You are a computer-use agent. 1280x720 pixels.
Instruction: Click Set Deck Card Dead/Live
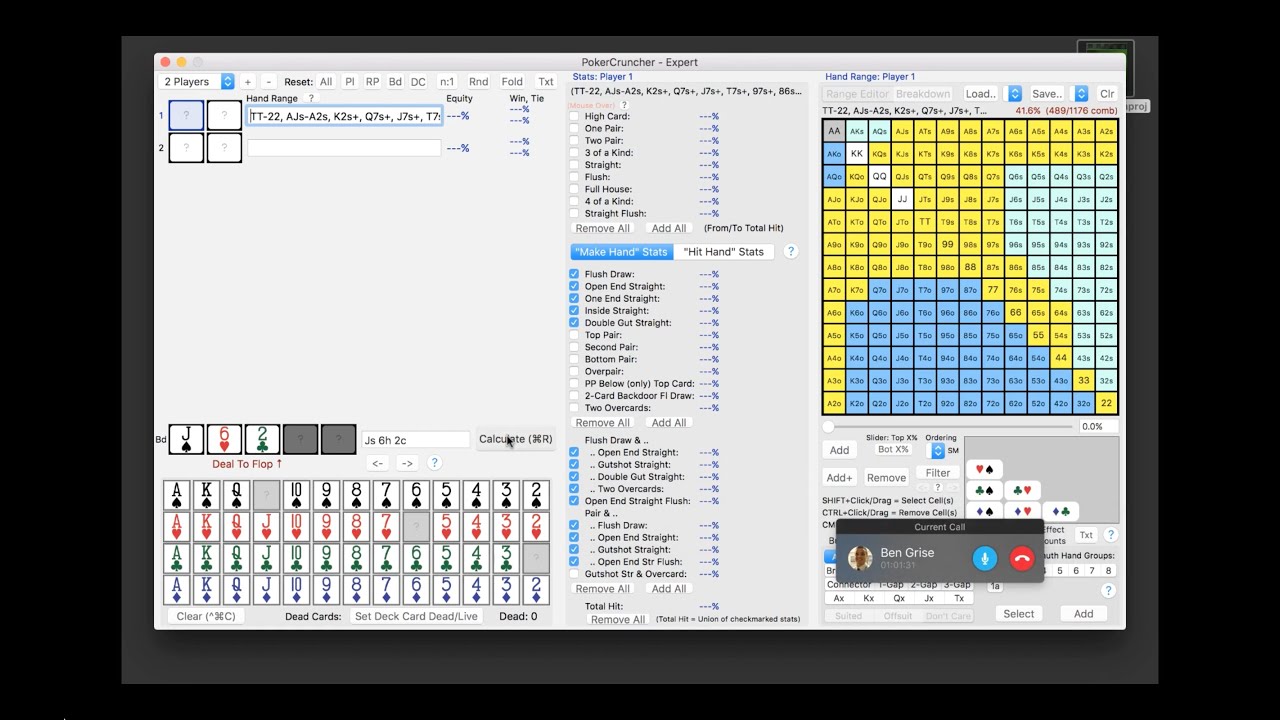click(416, 616)
